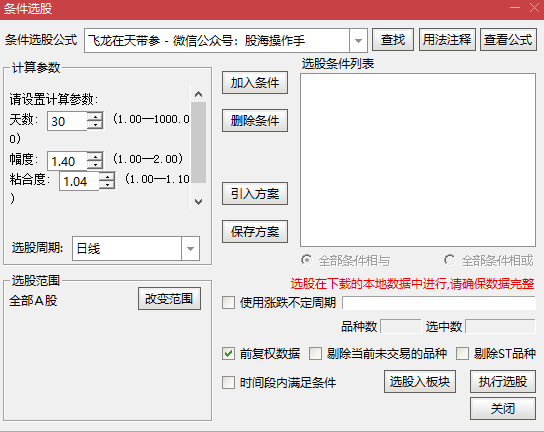Viewport: 544px width, 432px height.
Task: Click the 保存方案 button
Action: click(x=255, y=231)
